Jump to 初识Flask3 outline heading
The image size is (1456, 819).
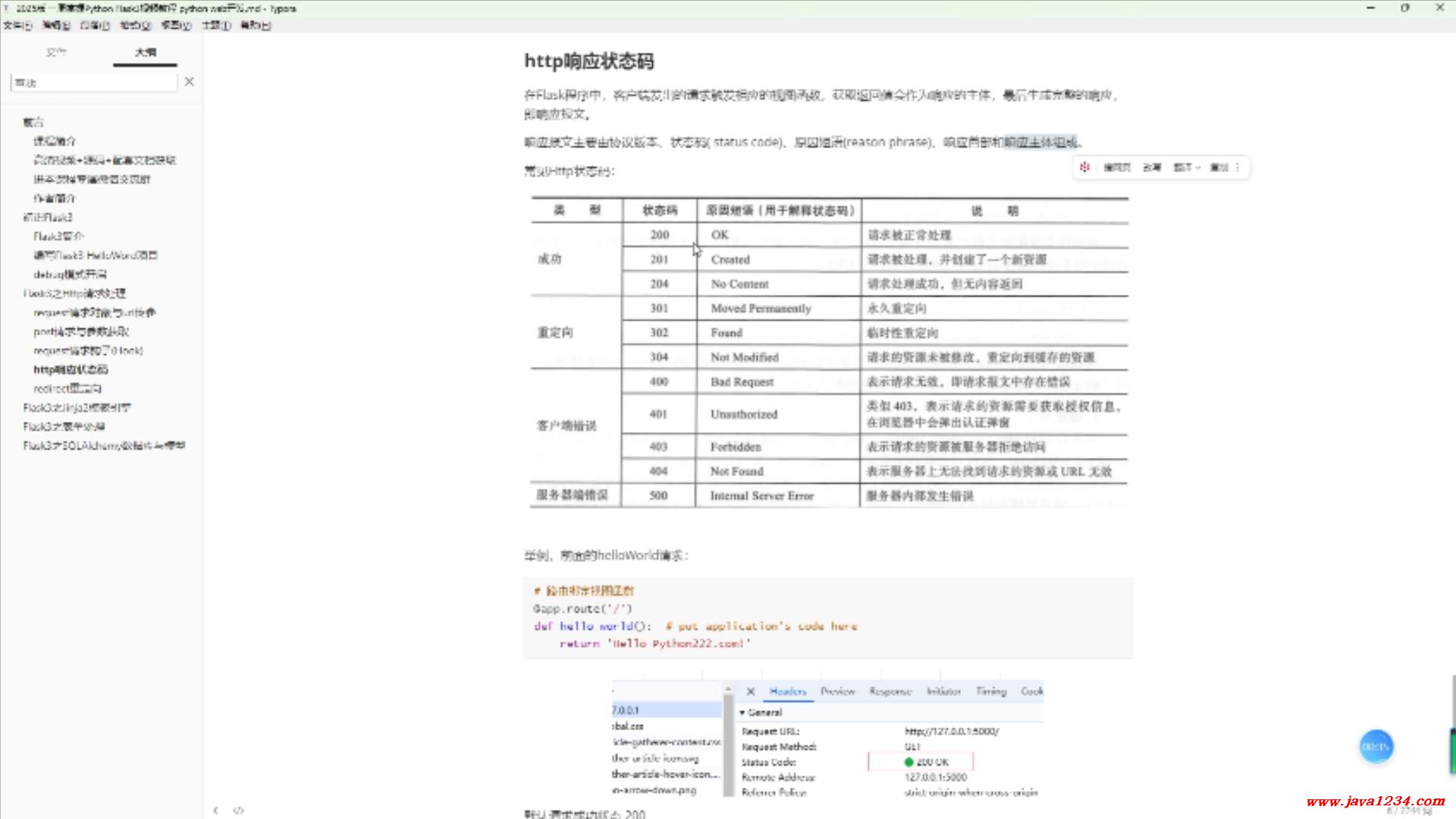48,217
